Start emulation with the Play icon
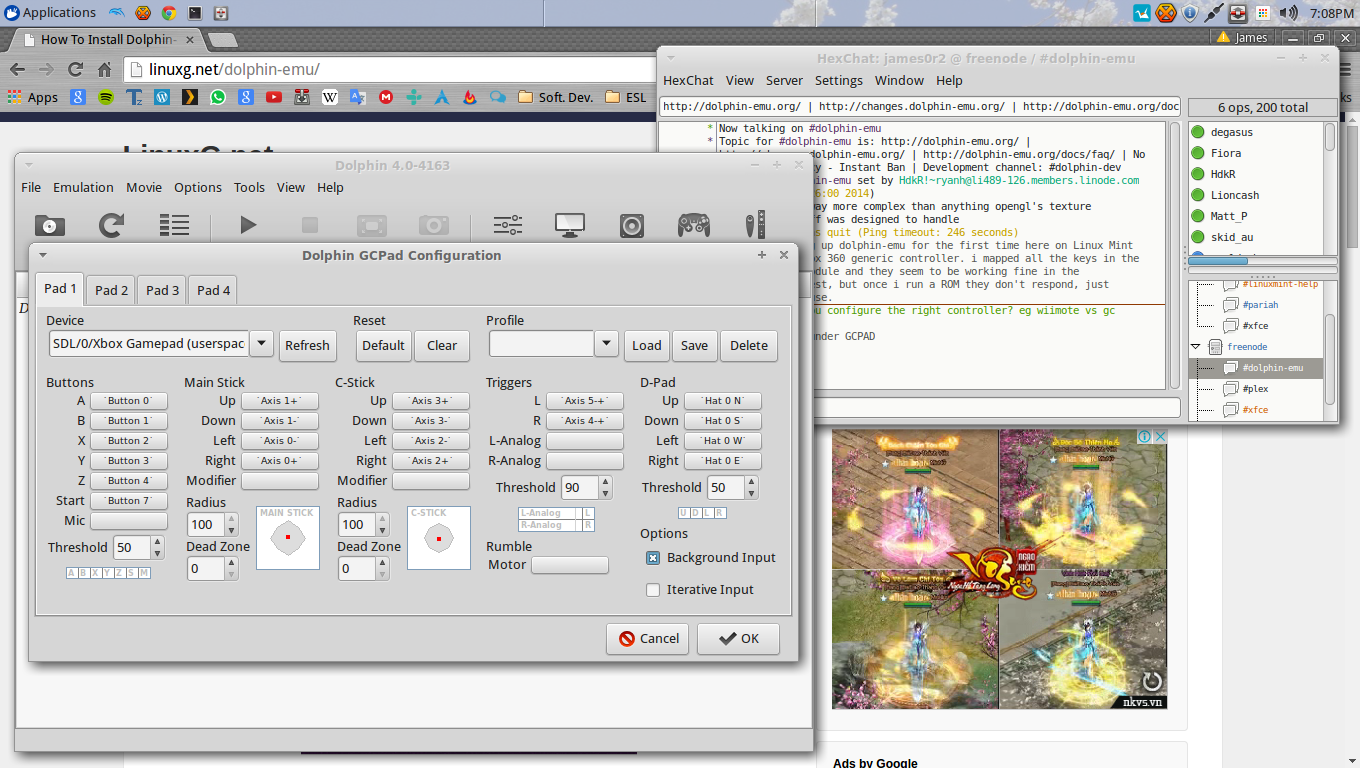1360x768 pixels. [248, 225]
